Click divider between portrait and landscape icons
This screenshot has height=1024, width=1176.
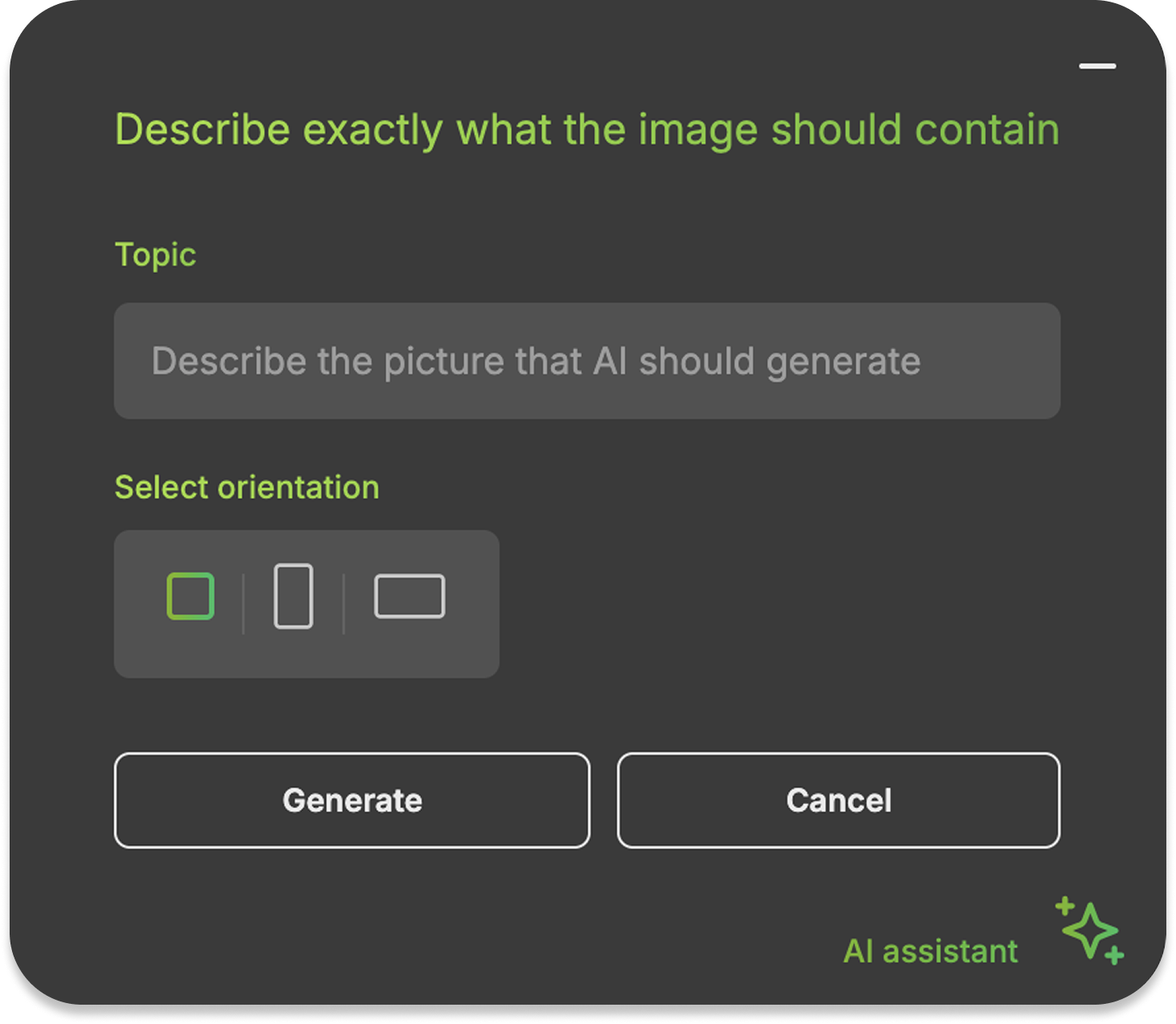[x=344, y=604]
